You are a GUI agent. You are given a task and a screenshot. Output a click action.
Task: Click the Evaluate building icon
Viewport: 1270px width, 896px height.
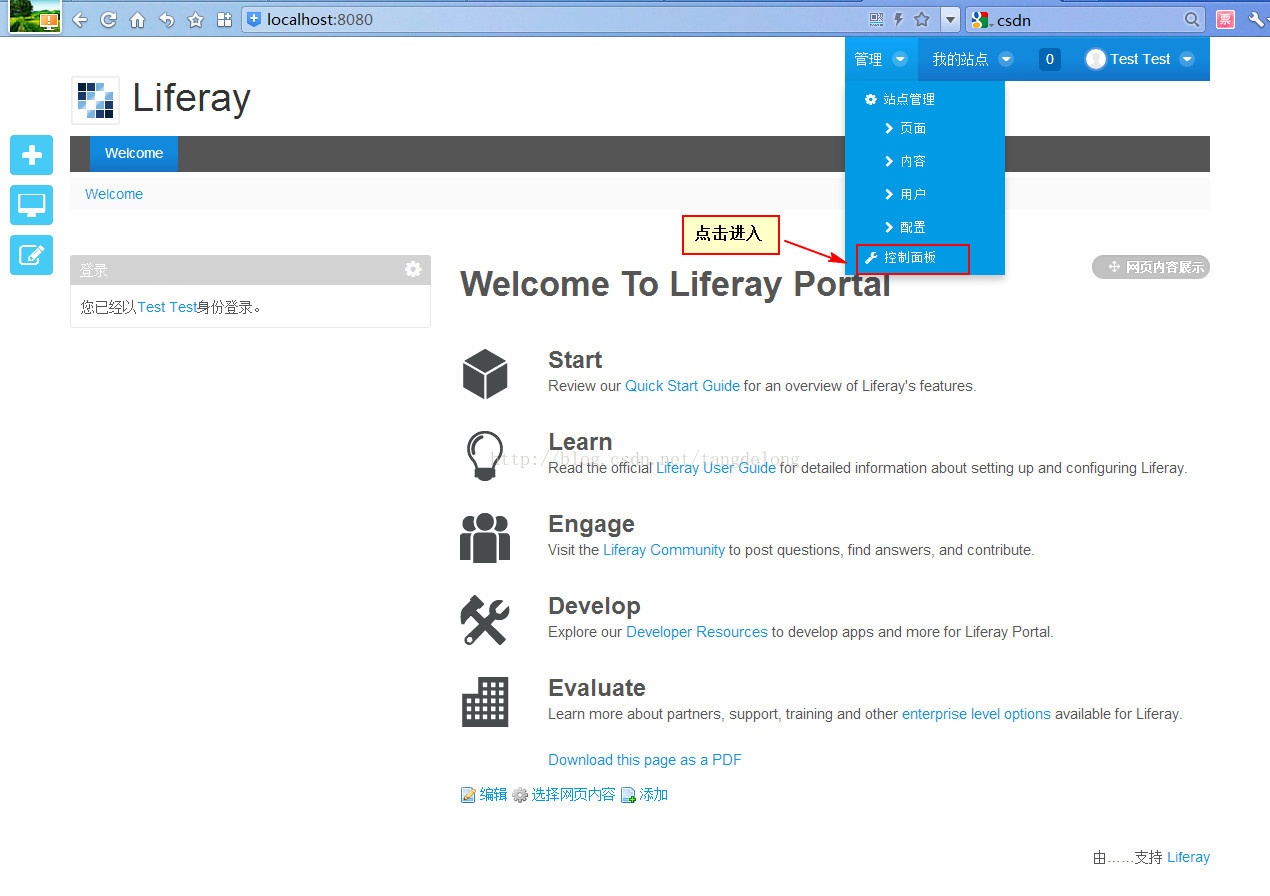coord(485,702)
